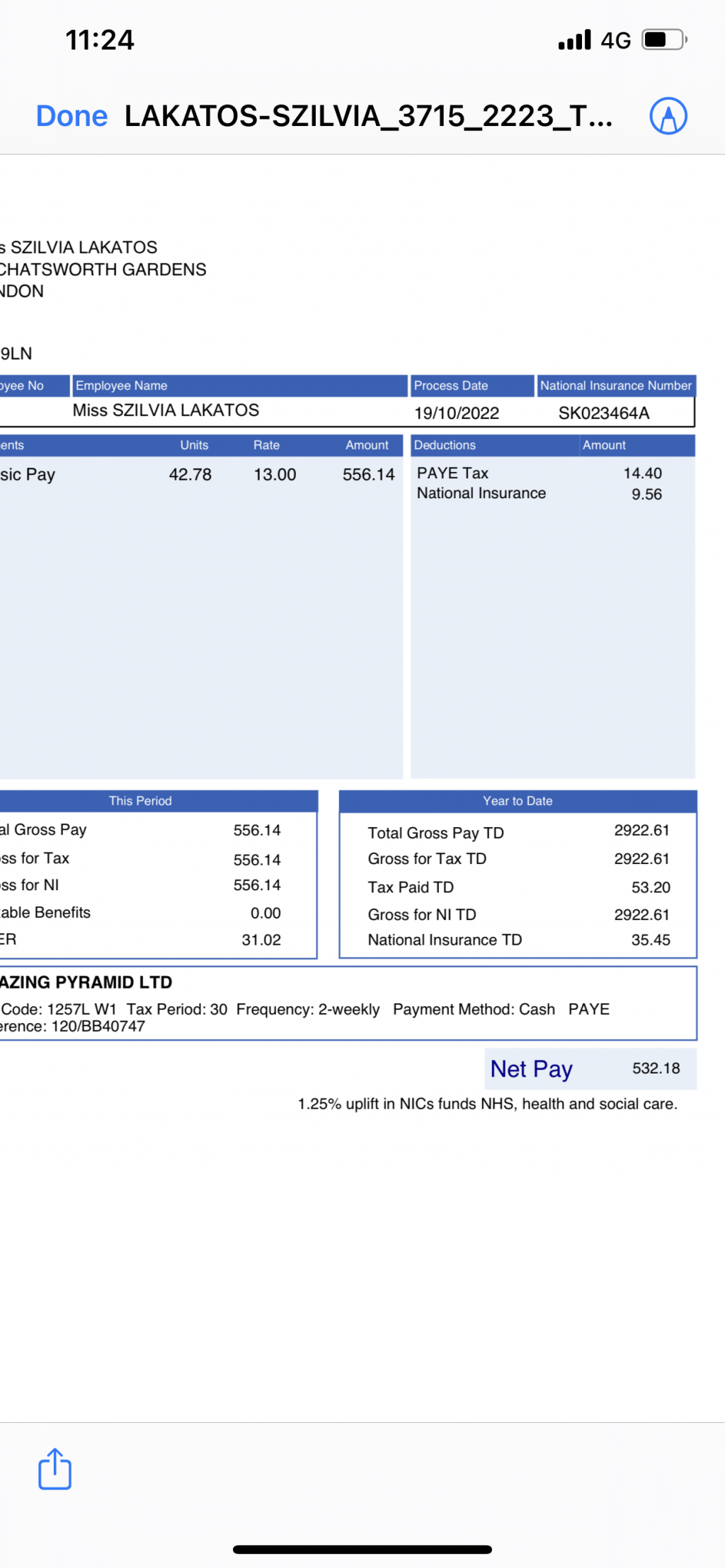Tap the Tax Paid TD row

(518, 887)
